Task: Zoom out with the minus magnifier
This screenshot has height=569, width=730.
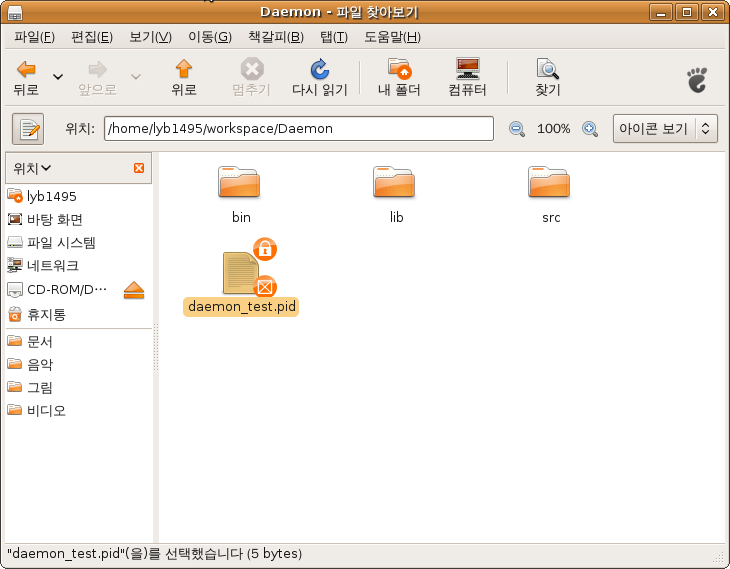Action: coord(516,129)
